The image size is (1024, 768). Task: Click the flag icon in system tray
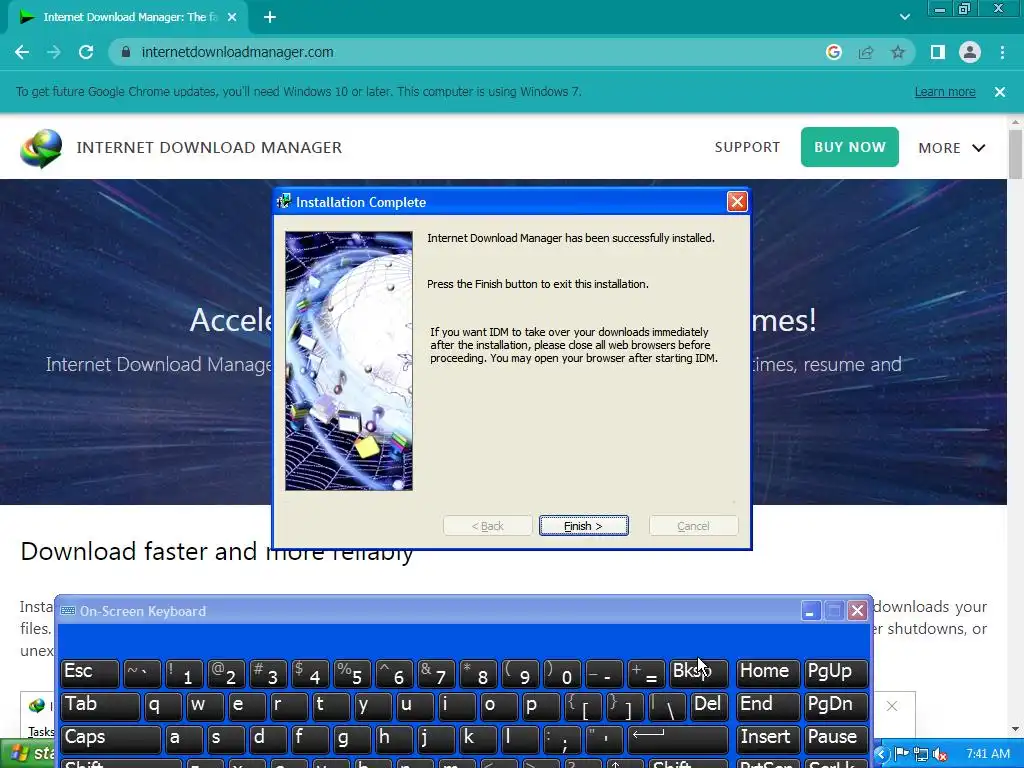tap(903, 754)
